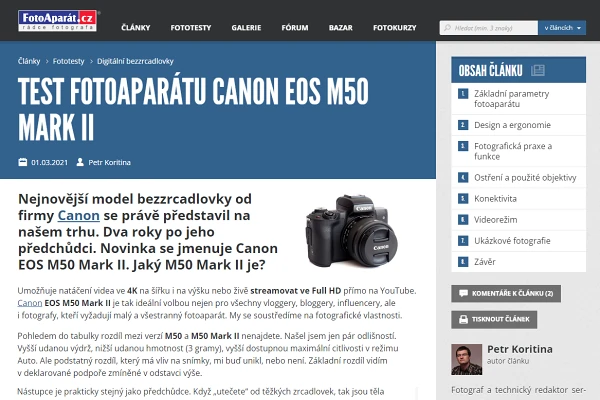The image size is (600, 400).
Task: Click the Canon link in the headline
Action: pos(78,216)
